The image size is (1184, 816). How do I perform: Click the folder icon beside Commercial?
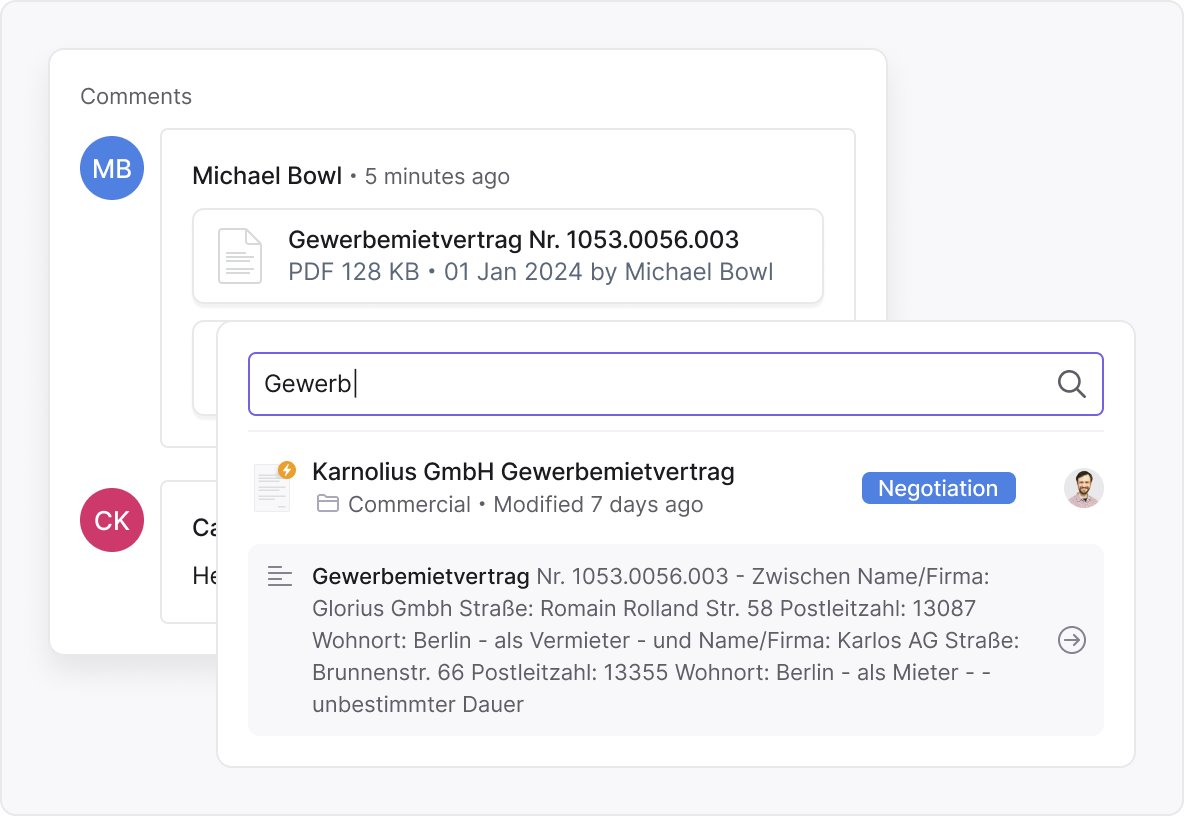pyautogui.click(x=327, y=504)
